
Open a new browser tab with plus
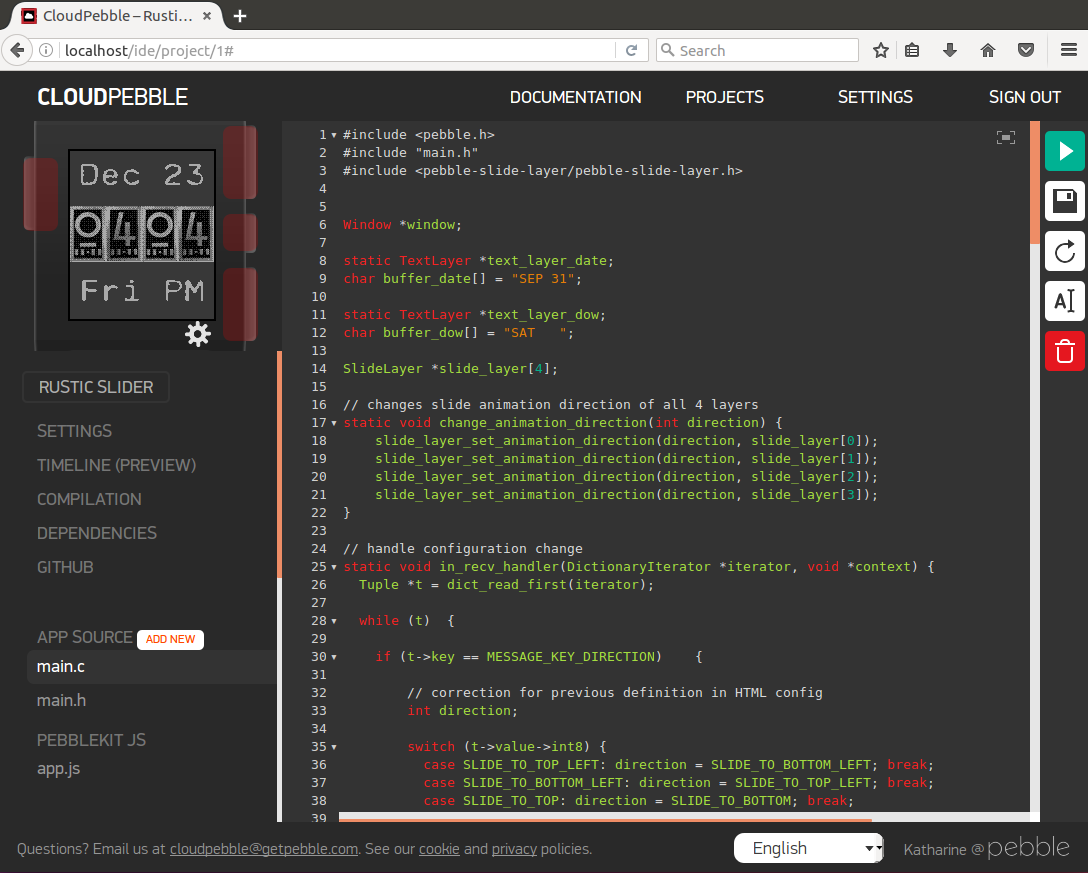click(240, 16)
